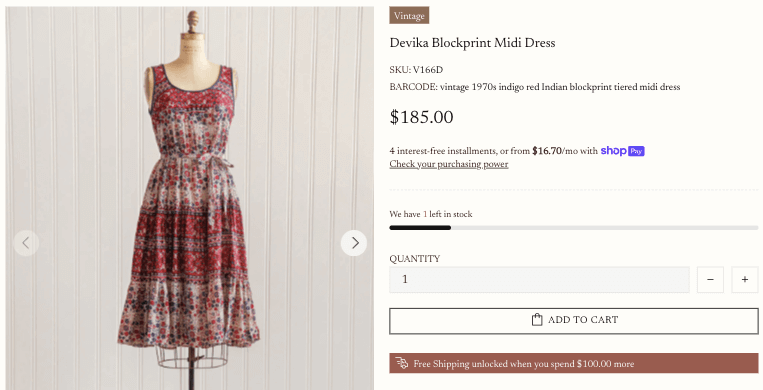Go to the previous product image

(26, 242)
